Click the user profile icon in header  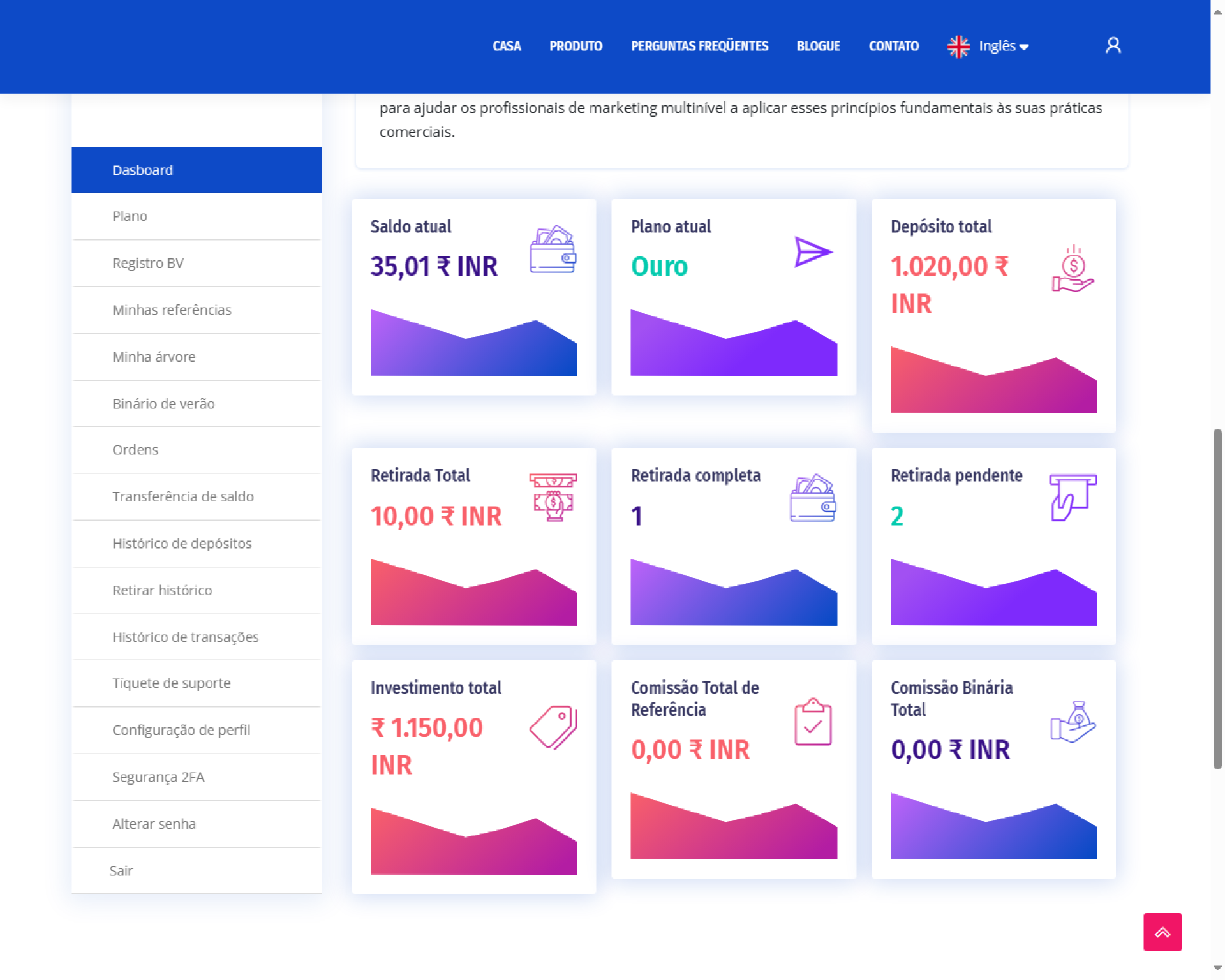(x=1113, y=45)
